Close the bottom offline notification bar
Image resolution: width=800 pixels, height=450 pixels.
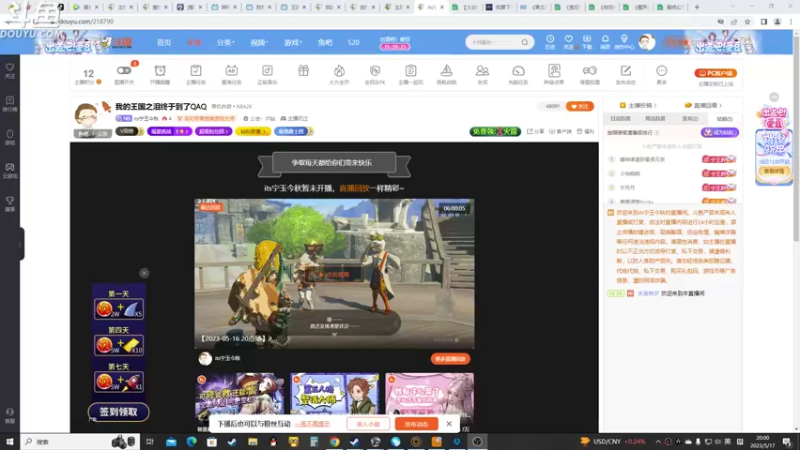(449, 423)
